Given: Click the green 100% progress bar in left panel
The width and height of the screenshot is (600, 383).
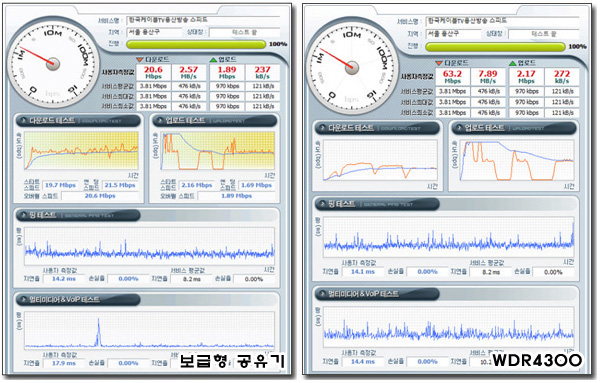Looking at the screenshot, I should coord(196,44).
